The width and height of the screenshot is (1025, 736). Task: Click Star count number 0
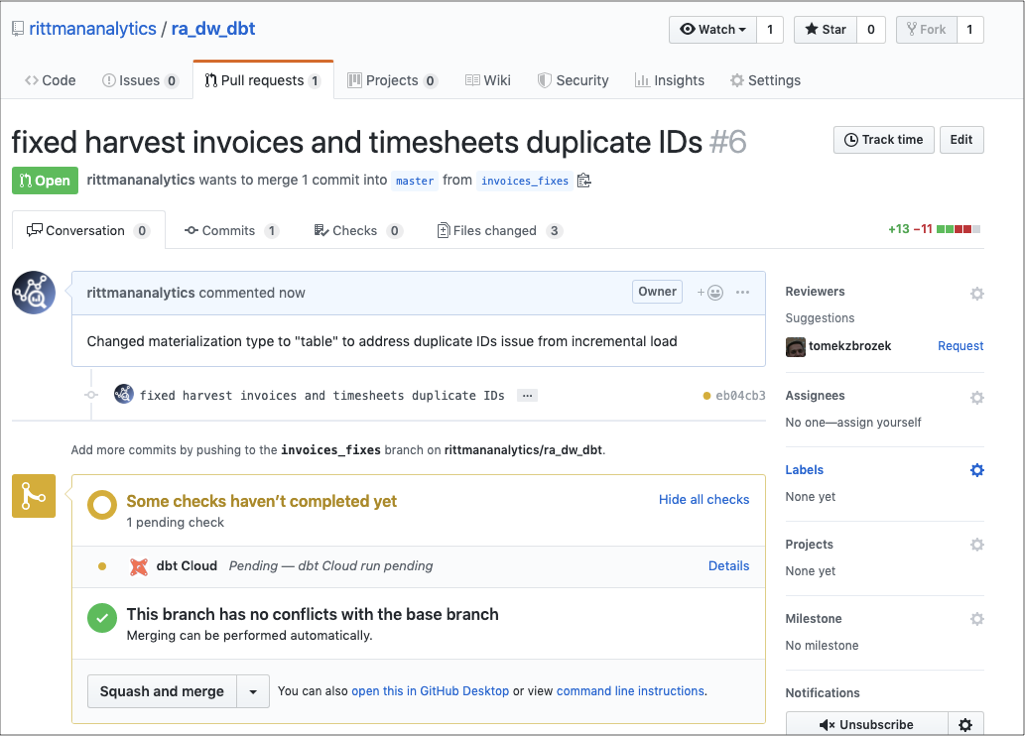pyautogui.click(x=871, y=29)
